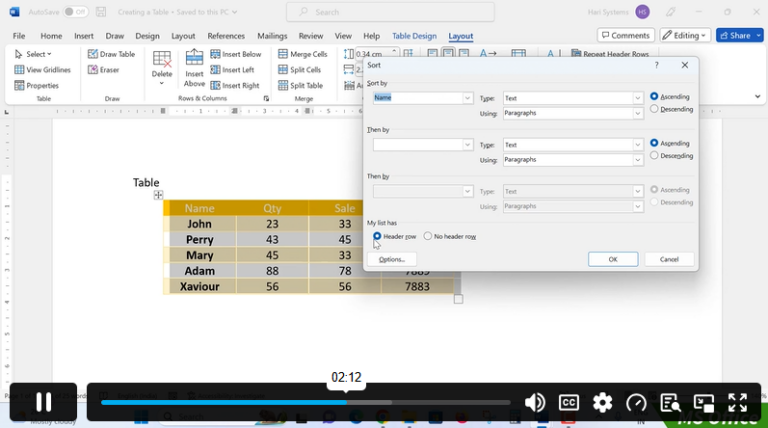Screen dimensions: 768x428
Task: Switch to the References tab
Action: point(226,36)
